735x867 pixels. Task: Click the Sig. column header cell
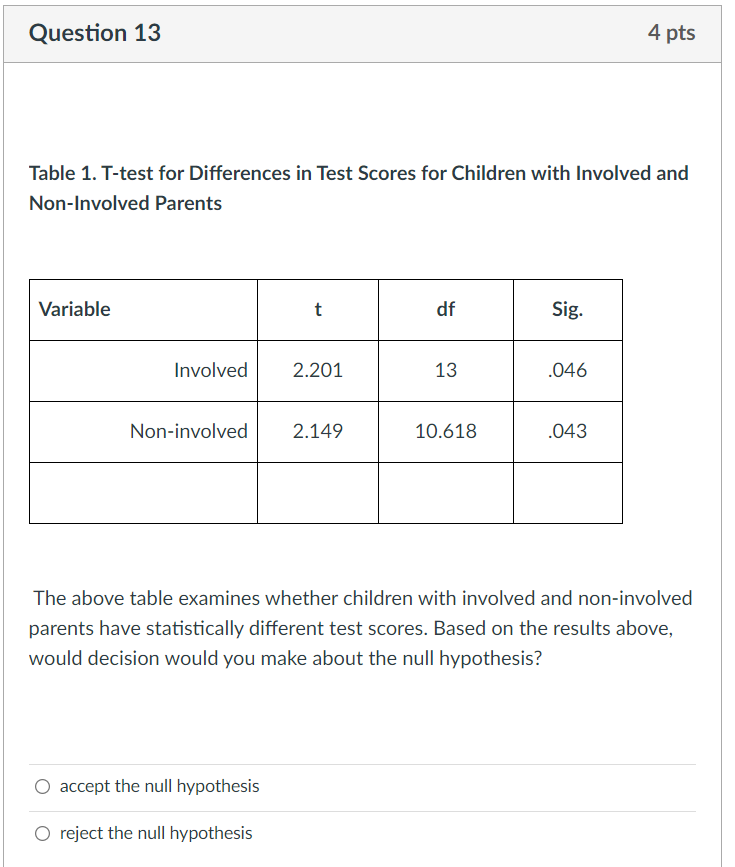pos(567,309)
